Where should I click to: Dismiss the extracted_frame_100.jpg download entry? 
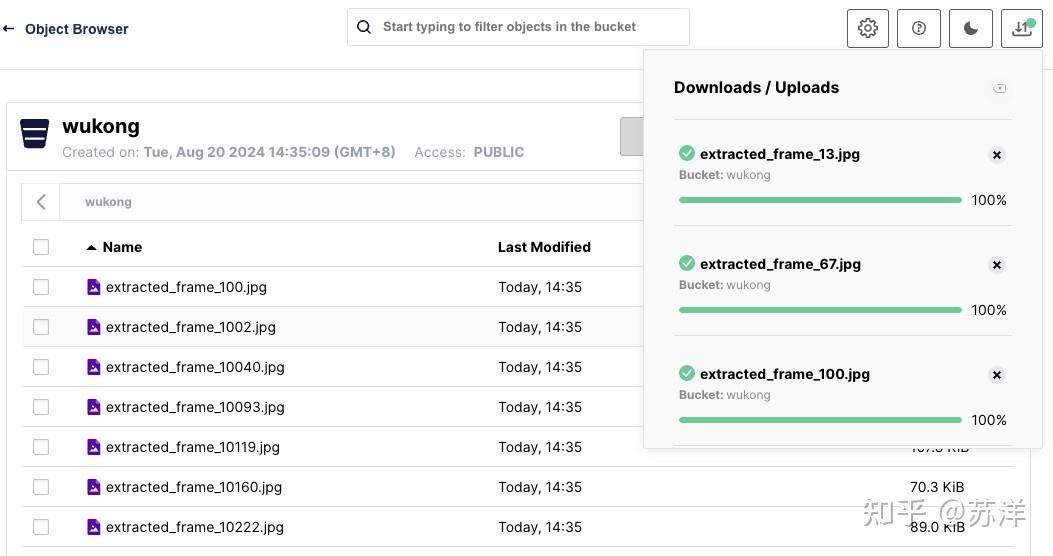click(x=996, y=375)
